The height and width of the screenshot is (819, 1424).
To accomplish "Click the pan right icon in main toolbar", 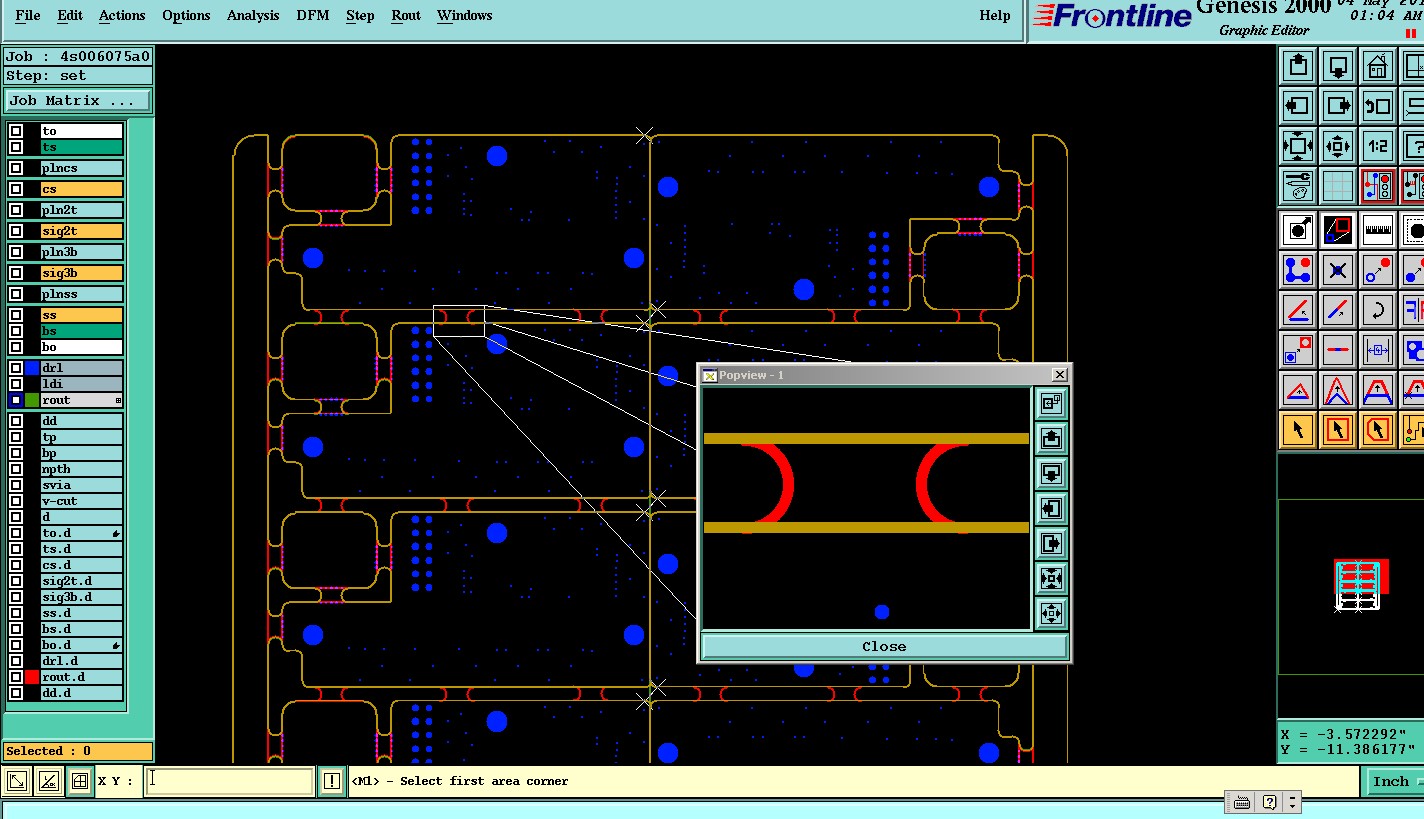I will (1337, 106).
